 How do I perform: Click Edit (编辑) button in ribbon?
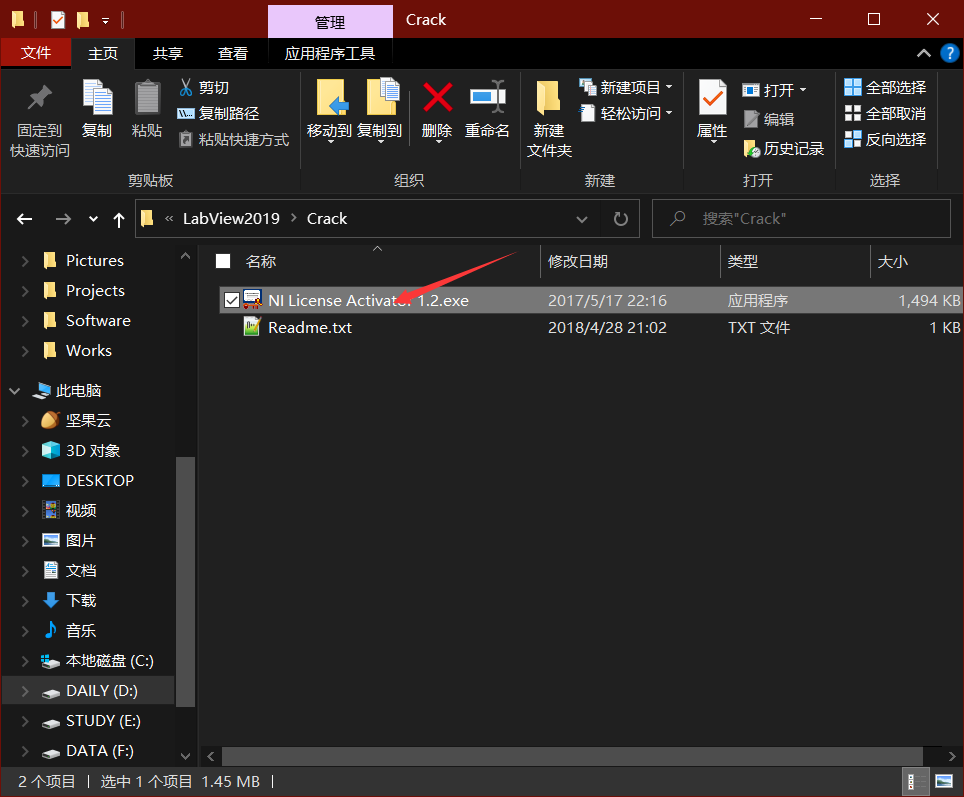coord(768,119)
